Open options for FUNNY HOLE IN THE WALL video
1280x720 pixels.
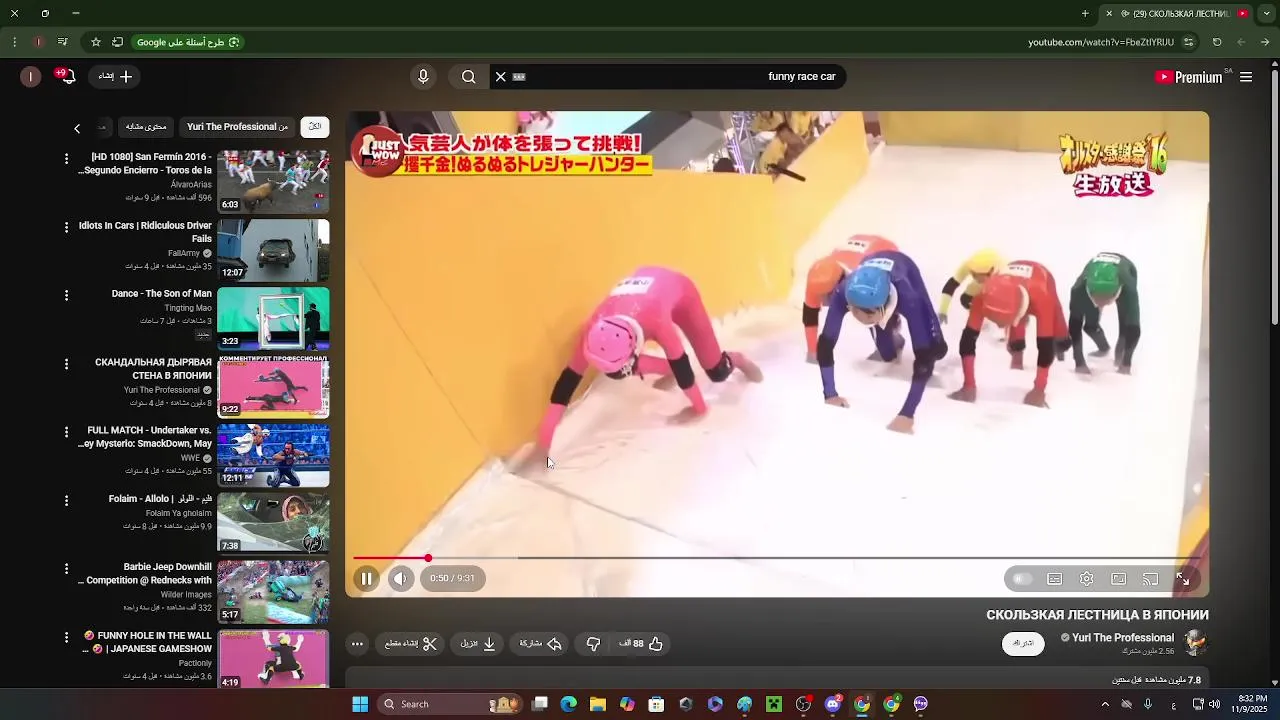point(66,637)
